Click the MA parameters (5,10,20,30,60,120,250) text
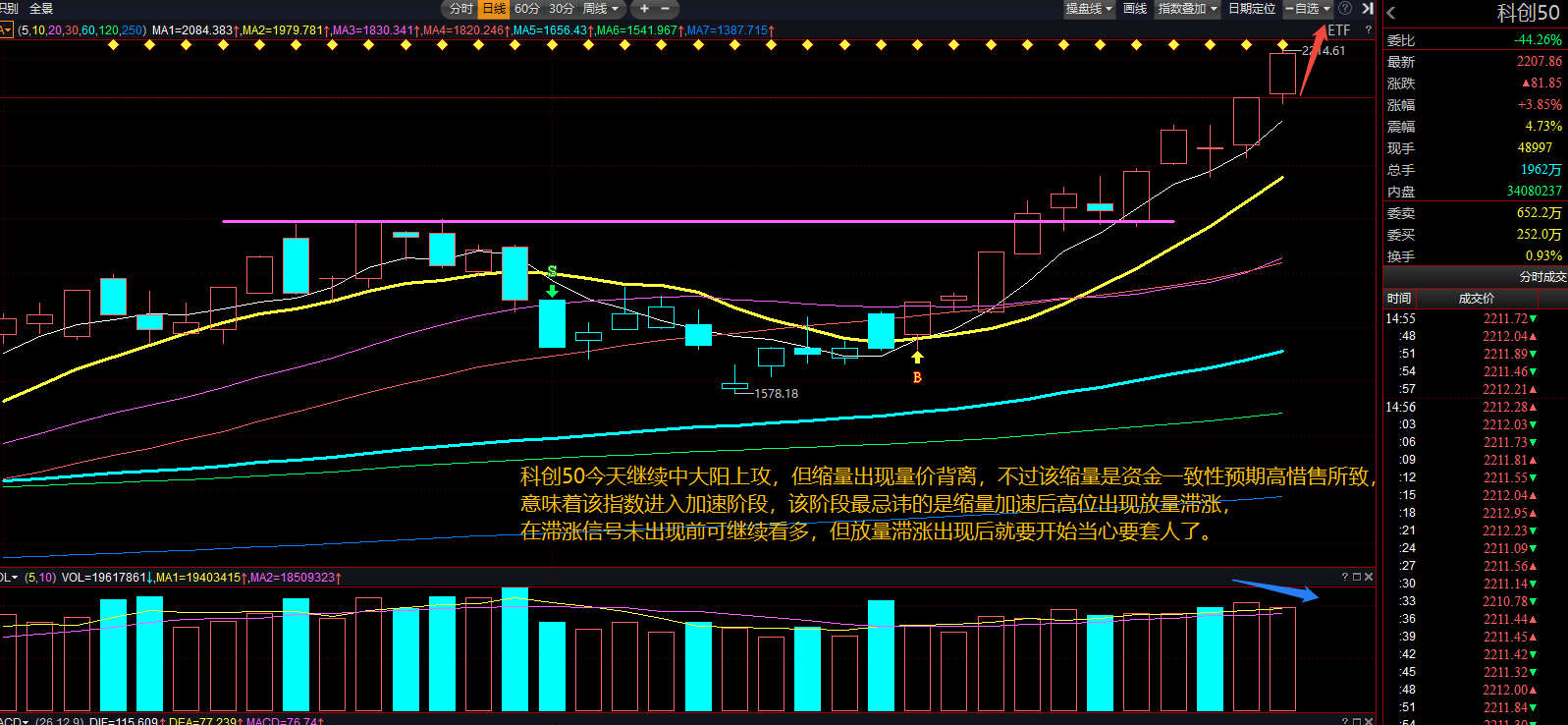The image size is (1568, 725). click(81, 30)
